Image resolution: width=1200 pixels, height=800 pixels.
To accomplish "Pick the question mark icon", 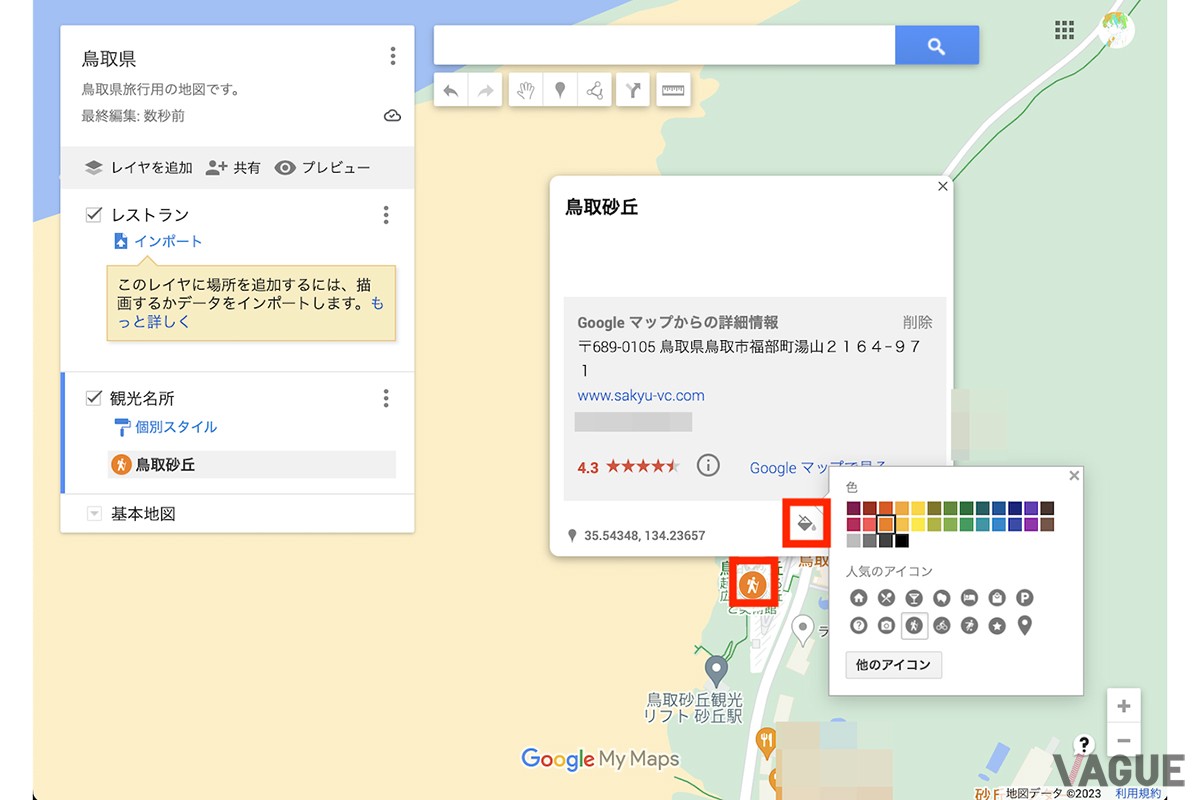I will click(x=858, y=626).
